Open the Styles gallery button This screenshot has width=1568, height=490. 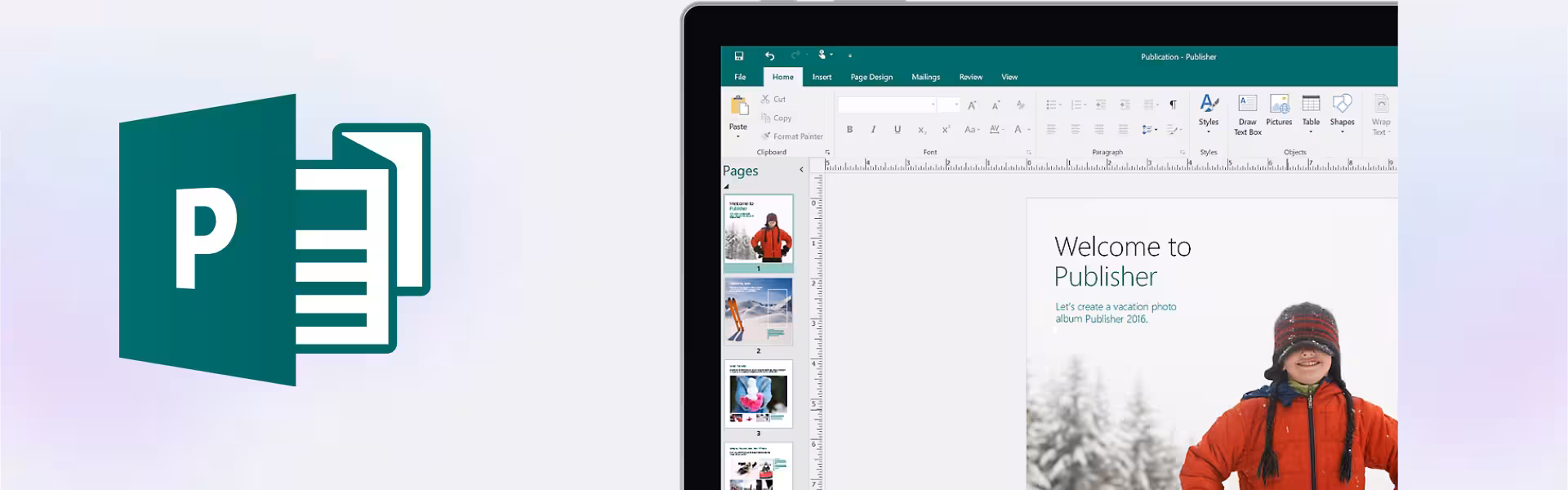[x=1209, y=113]
